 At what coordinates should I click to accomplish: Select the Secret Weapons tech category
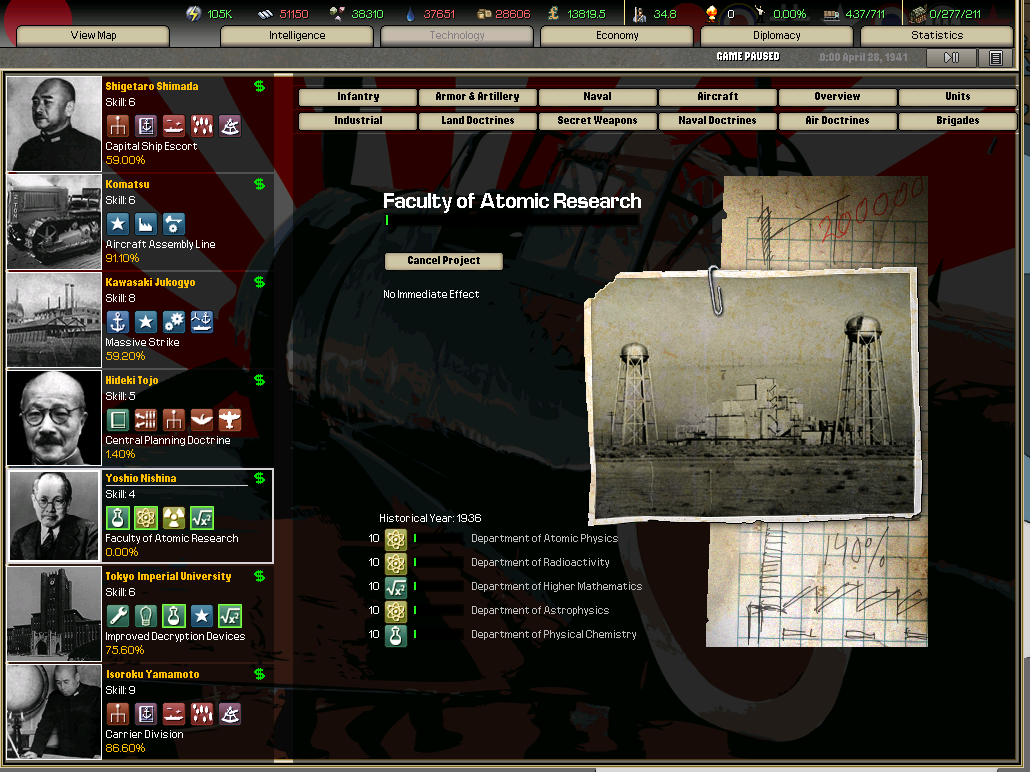pos(597,121)
